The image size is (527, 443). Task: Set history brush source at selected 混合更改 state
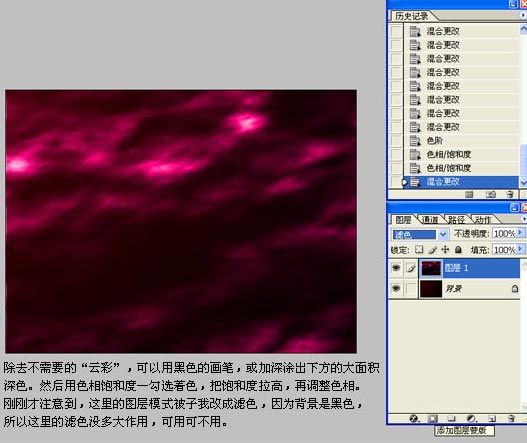tap(396, 182)
